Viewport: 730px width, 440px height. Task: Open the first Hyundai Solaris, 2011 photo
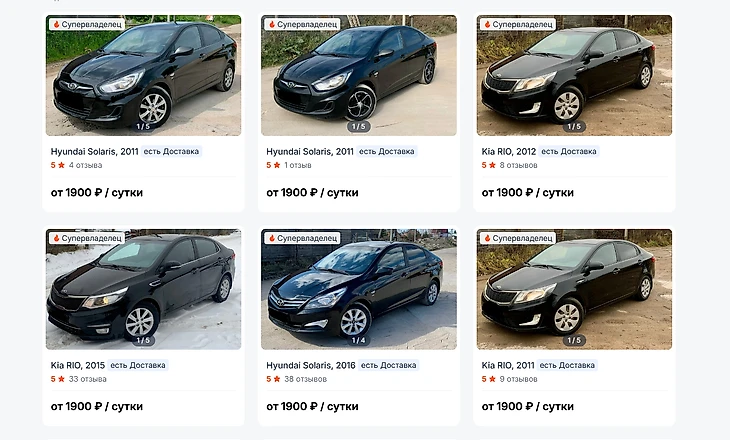(x=143, y=75)
